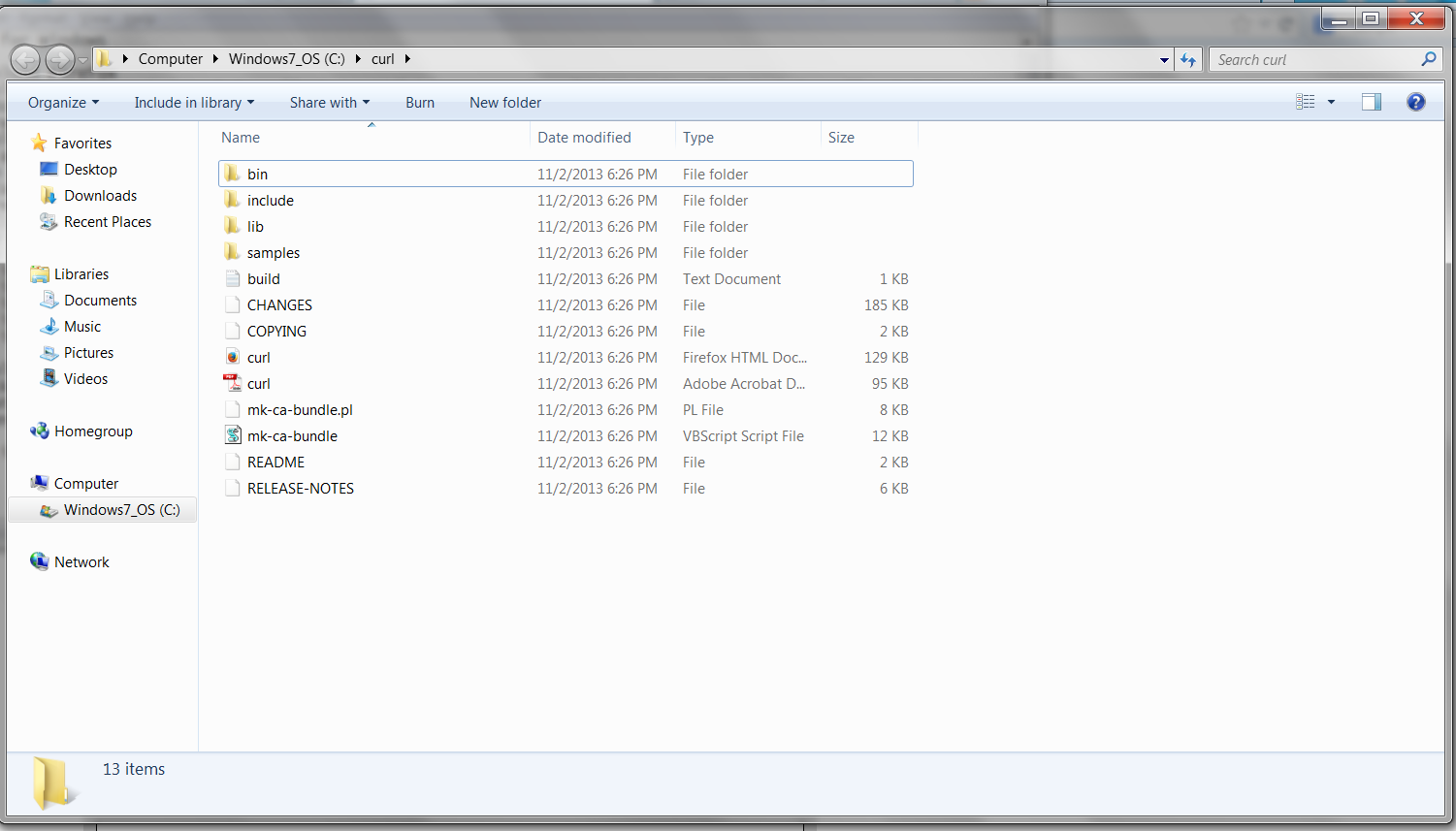
Task: Select the samples folder icon
Action: click(232, 252)
